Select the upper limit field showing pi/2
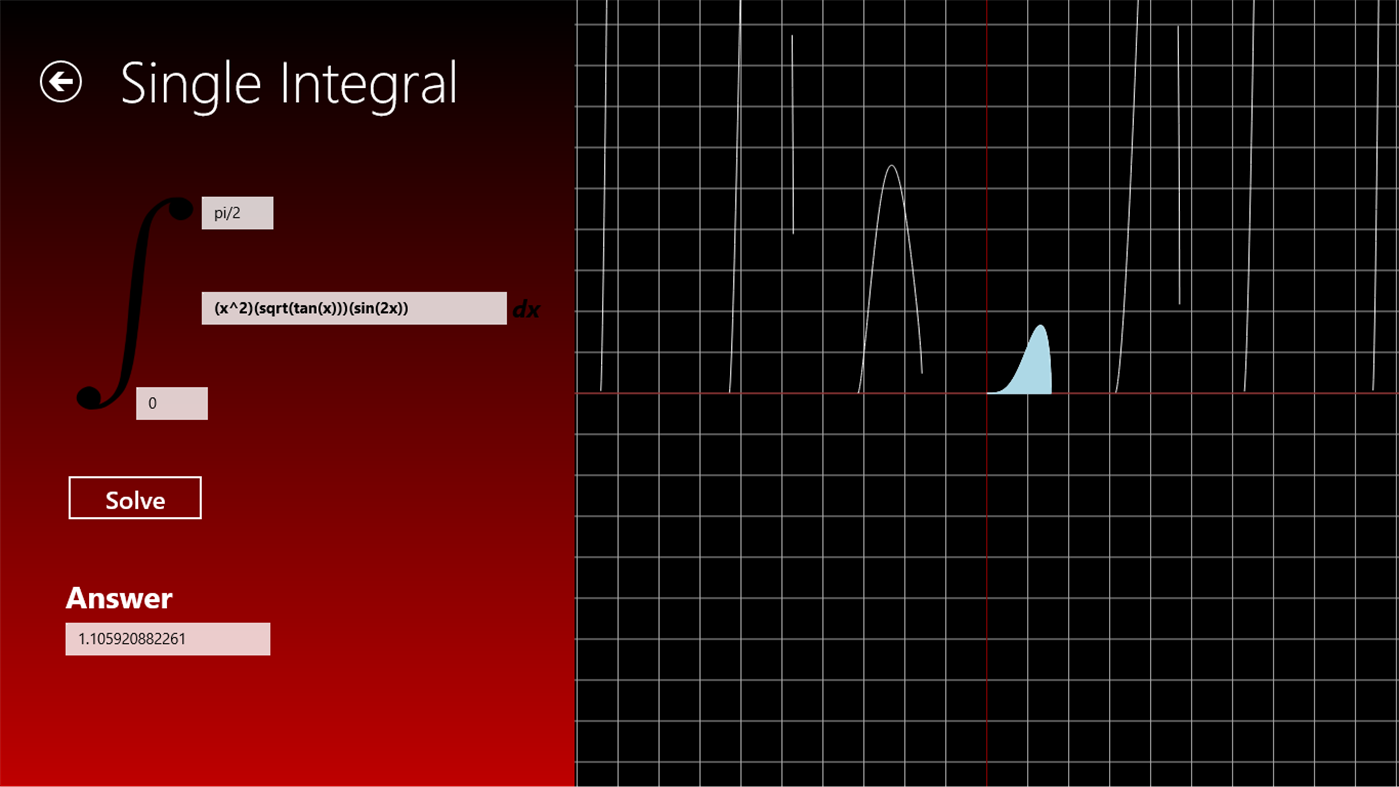Image resolution: width=1399 pixels, height=787 pixels. tap(237, 212)
